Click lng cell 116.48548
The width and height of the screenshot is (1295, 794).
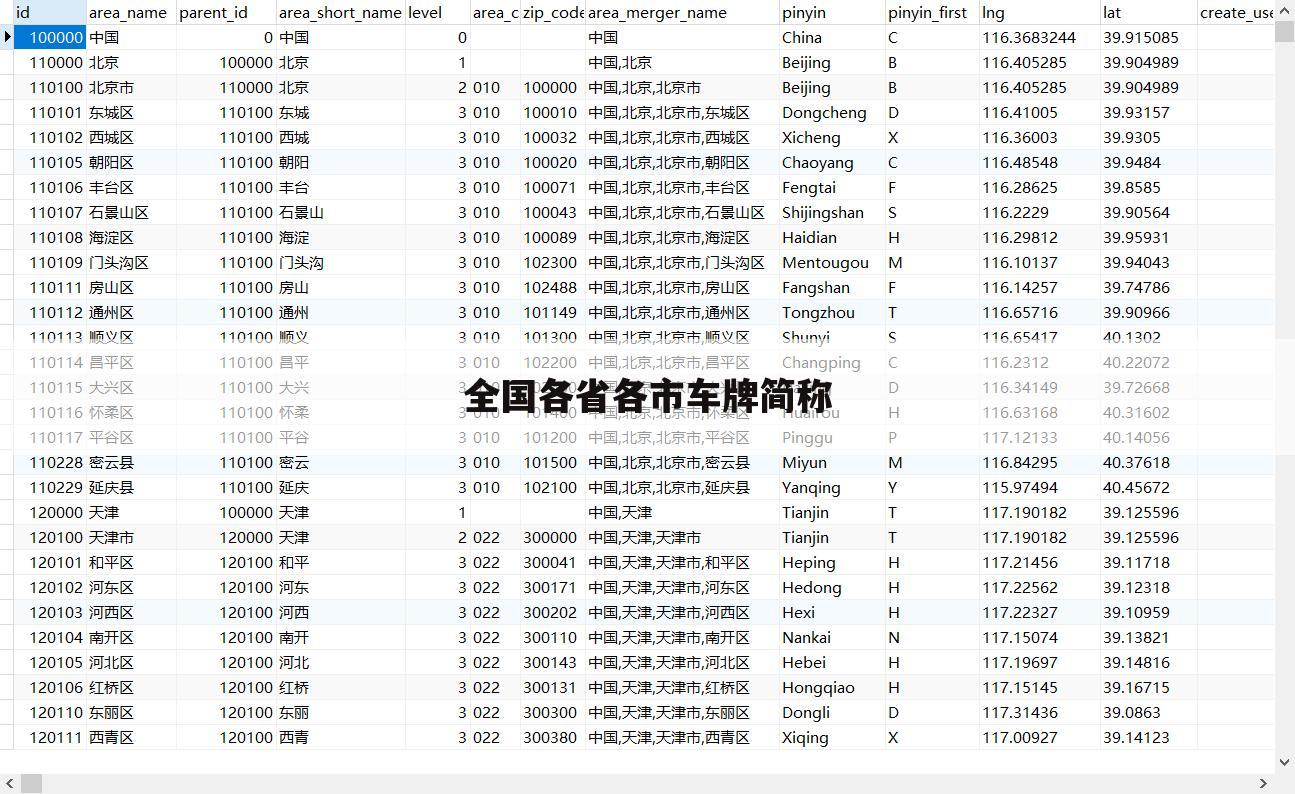(x=1039, y=162)
